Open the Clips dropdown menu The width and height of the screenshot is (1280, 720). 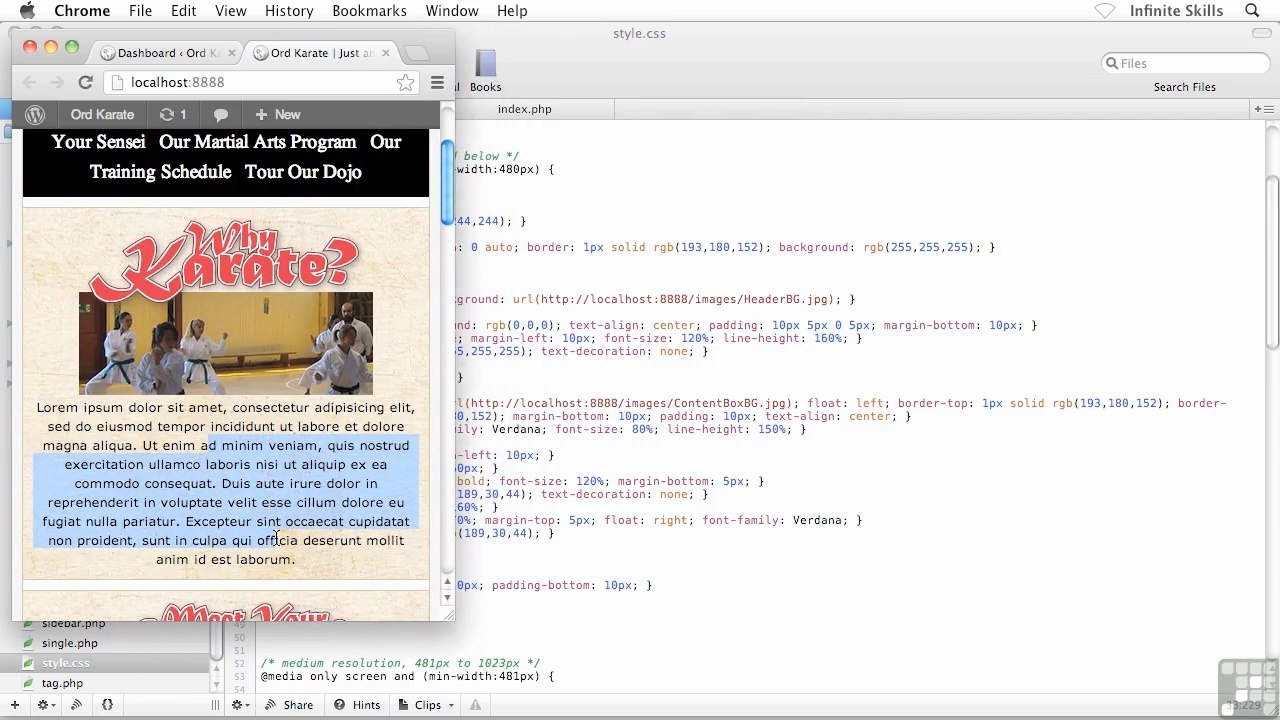[x=428, y=705]
